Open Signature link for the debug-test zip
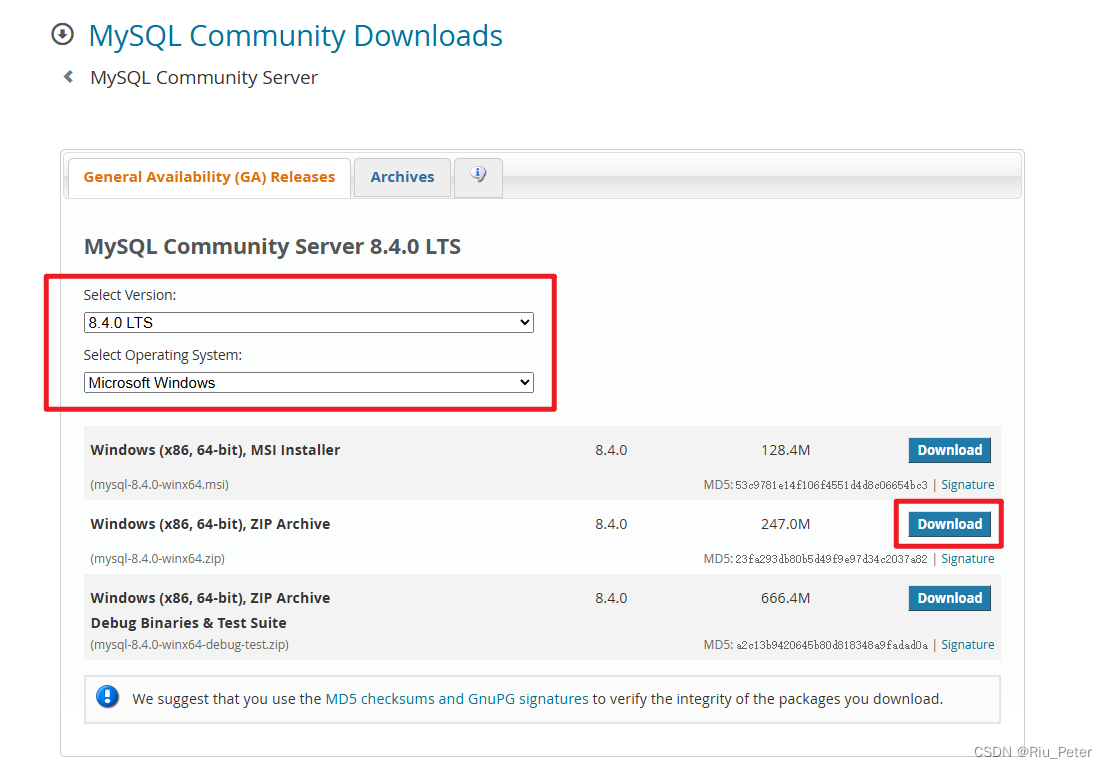 coord(967,645)
